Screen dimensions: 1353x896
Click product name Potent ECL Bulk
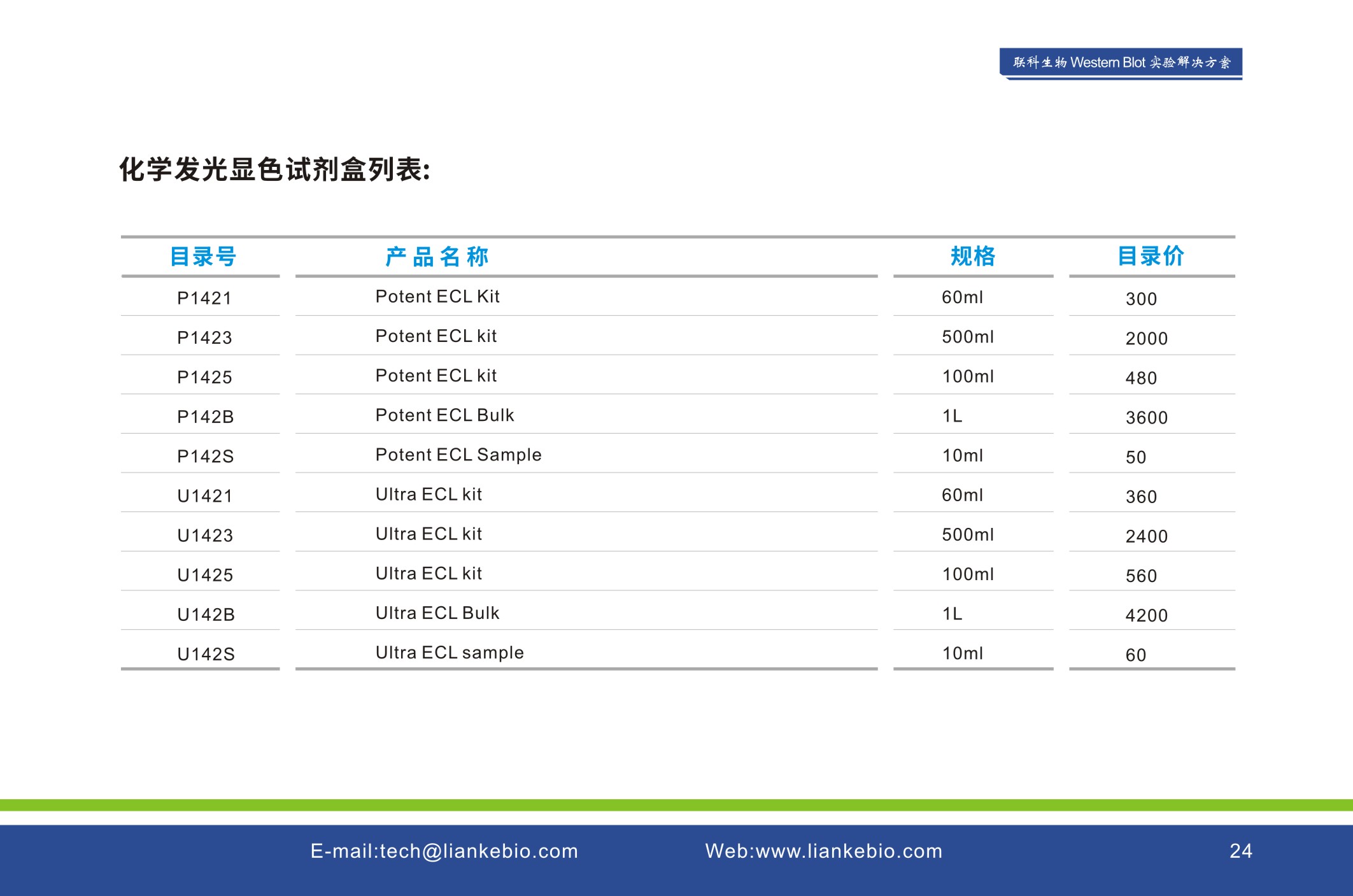(444, 415)
